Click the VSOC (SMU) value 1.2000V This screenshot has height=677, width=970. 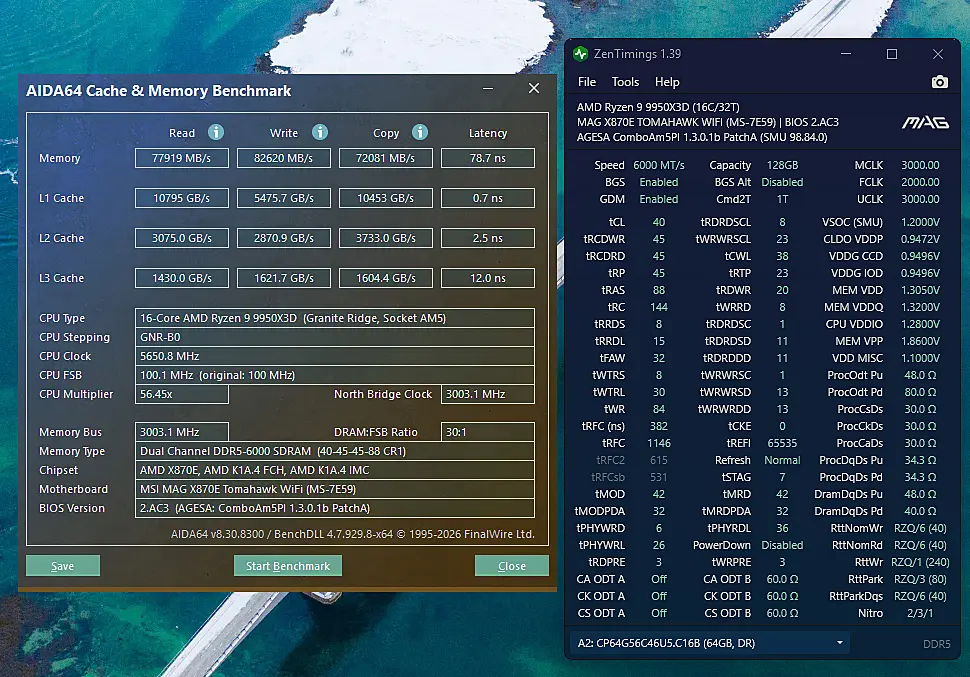pyautogui.click(x=920, y=222)
